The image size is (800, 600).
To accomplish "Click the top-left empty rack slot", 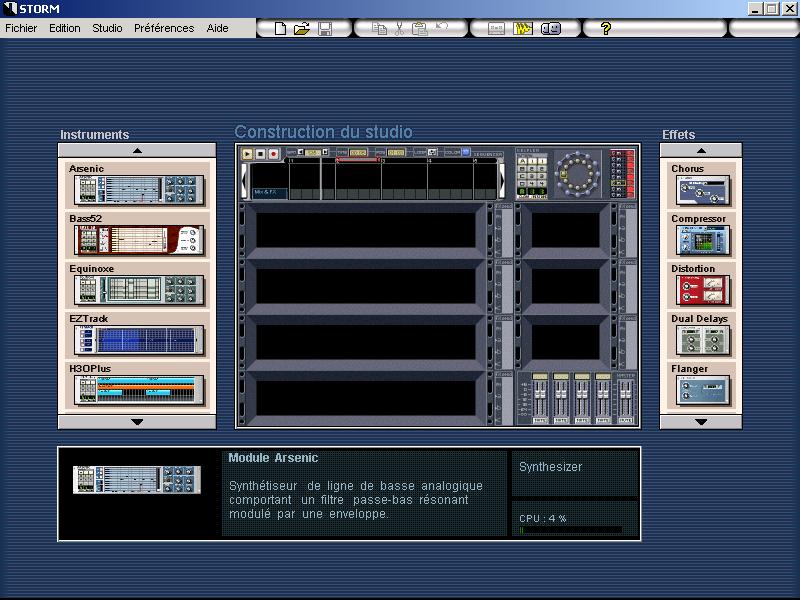I will 363,229.
